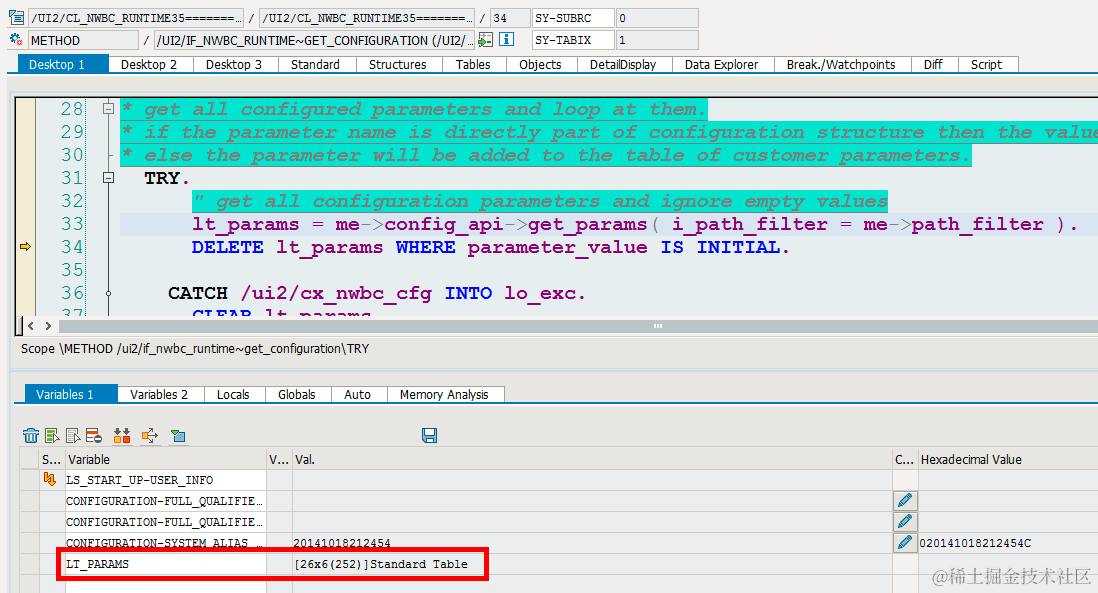The height and width of the screenshot is (593, 1098).
Task: Click the first program name field /UI2/CL_NWBC_RUNTIME35
Action: click(136, 18)
